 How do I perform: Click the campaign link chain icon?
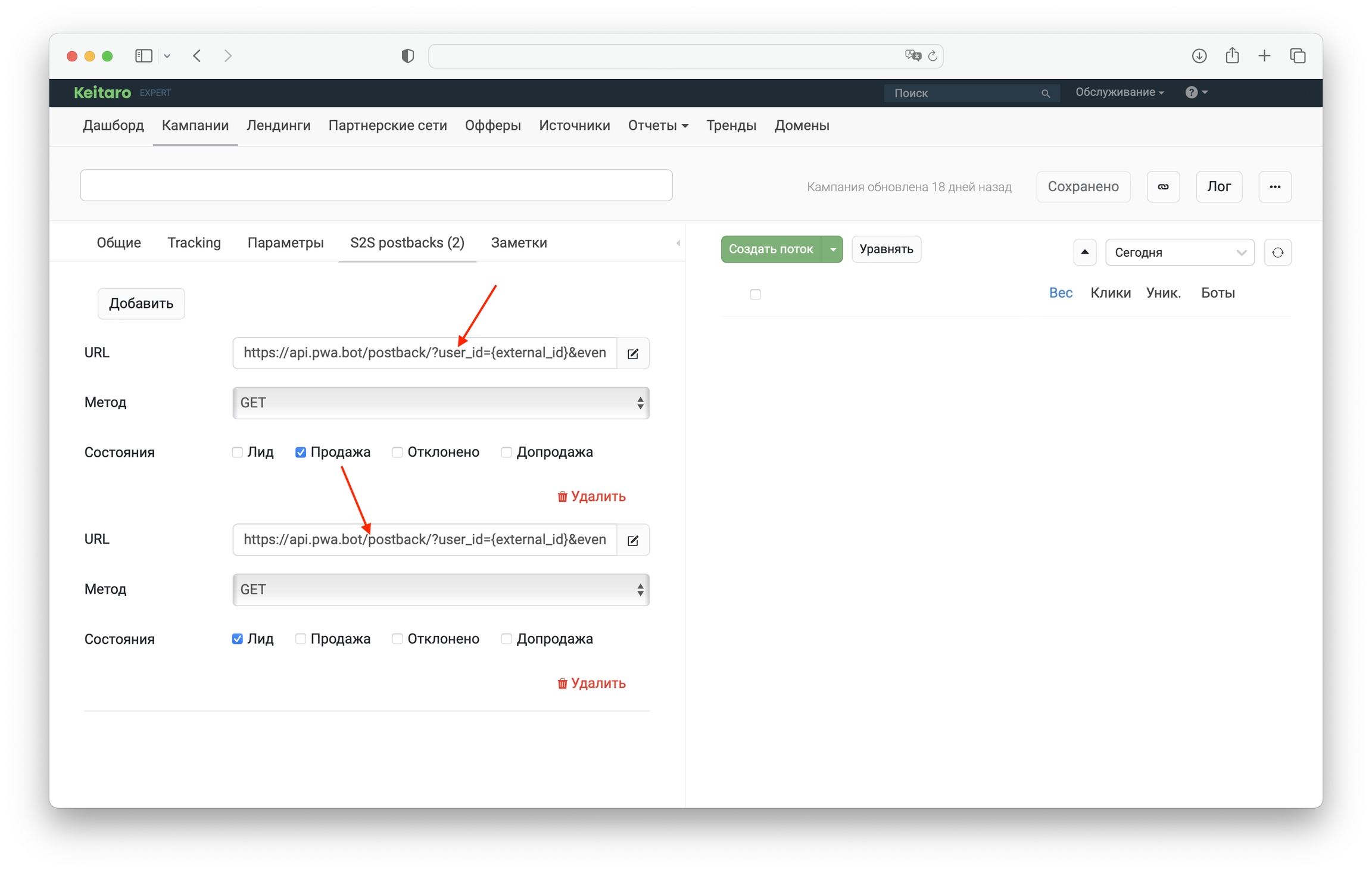pyautogui.click(x=1162, y=187)
